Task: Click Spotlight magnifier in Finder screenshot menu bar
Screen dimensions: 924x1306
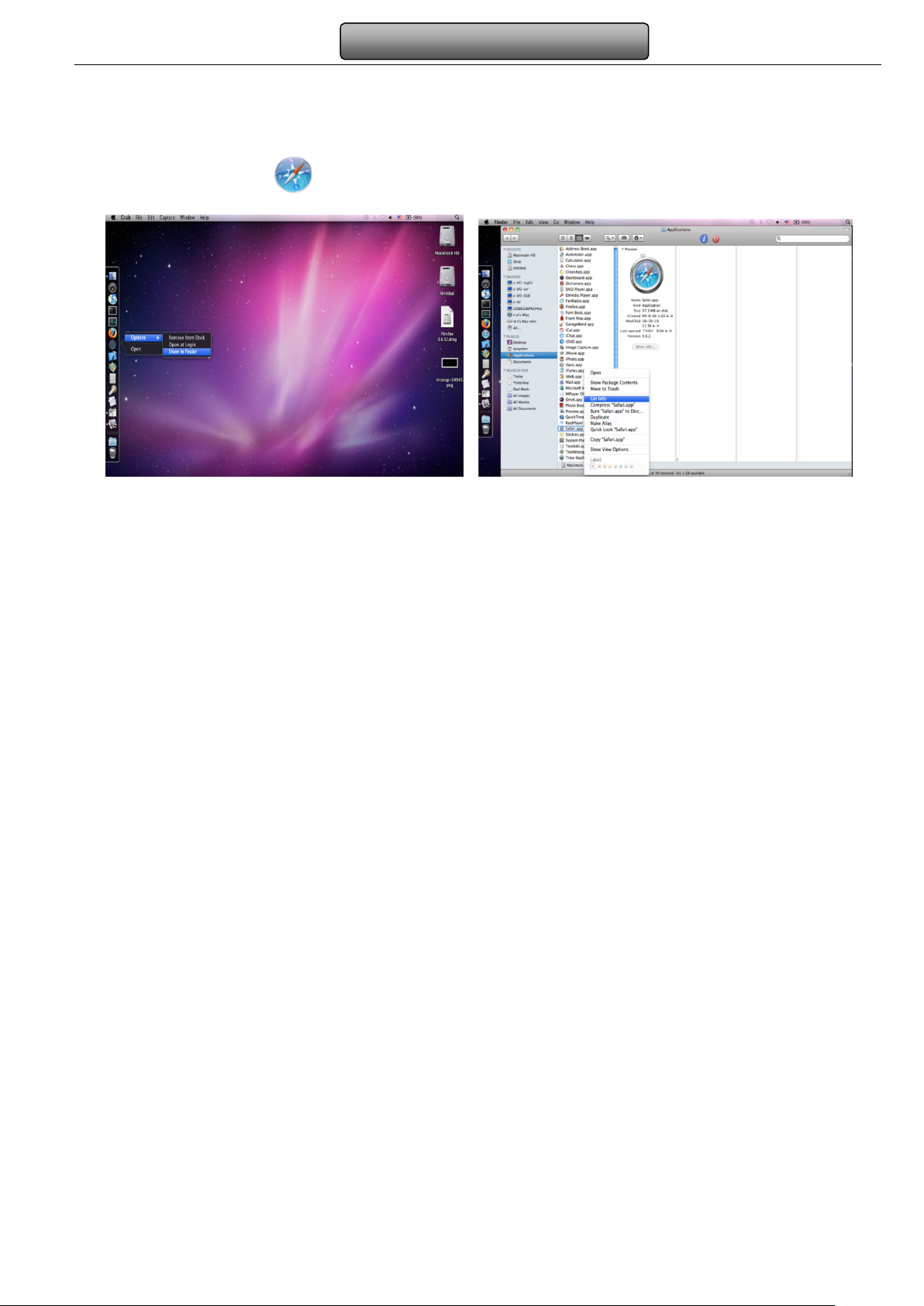Action: [847, 222]
